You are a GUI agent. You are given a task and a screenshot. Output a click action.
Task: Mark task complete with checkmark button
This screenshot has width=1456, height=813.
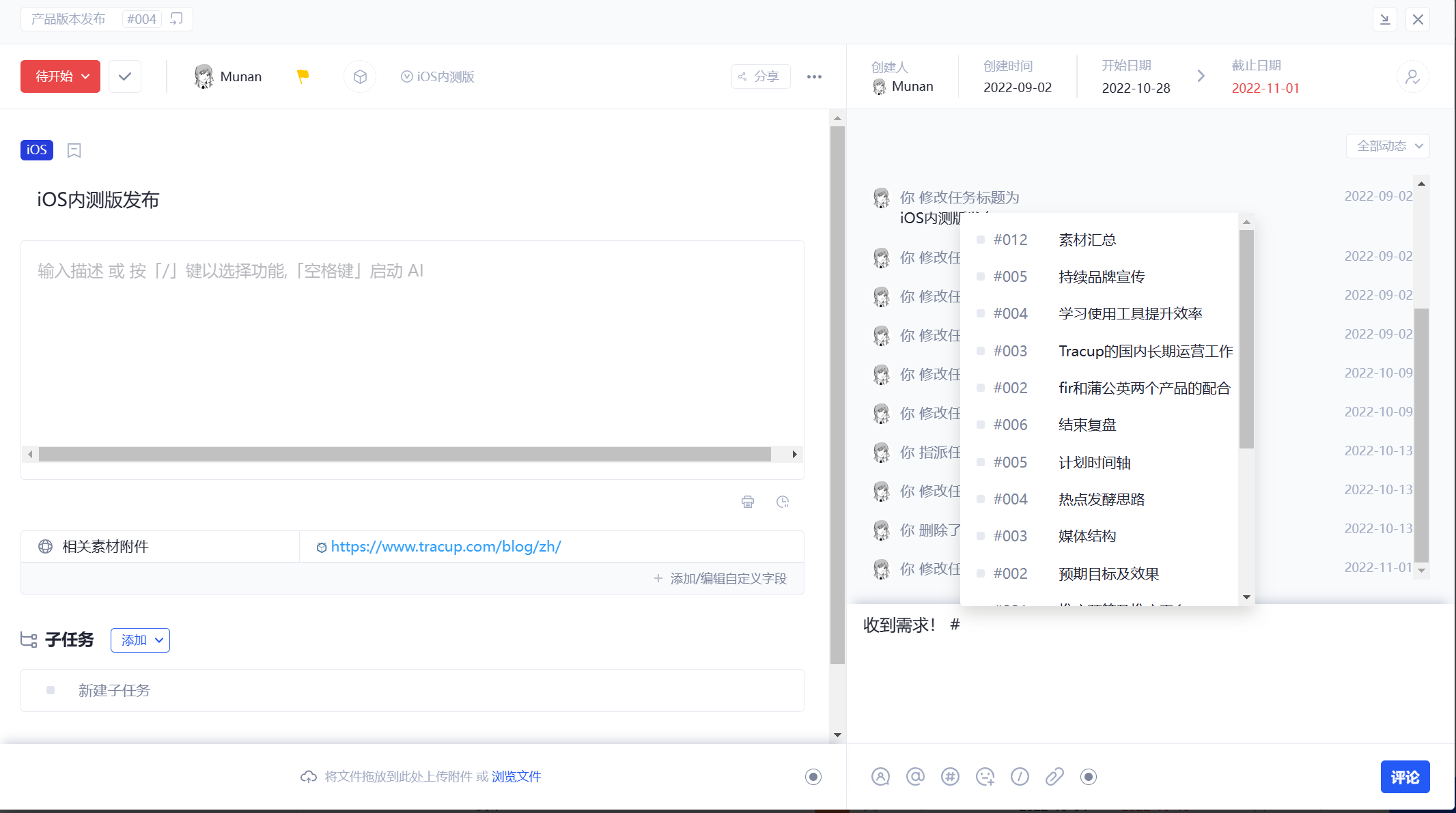[125, 76]
